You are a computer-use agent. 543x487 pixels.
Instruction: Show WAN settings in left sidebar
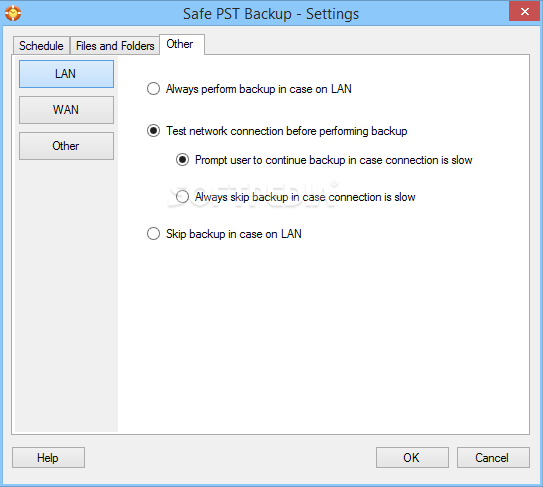tap(66, 110)
